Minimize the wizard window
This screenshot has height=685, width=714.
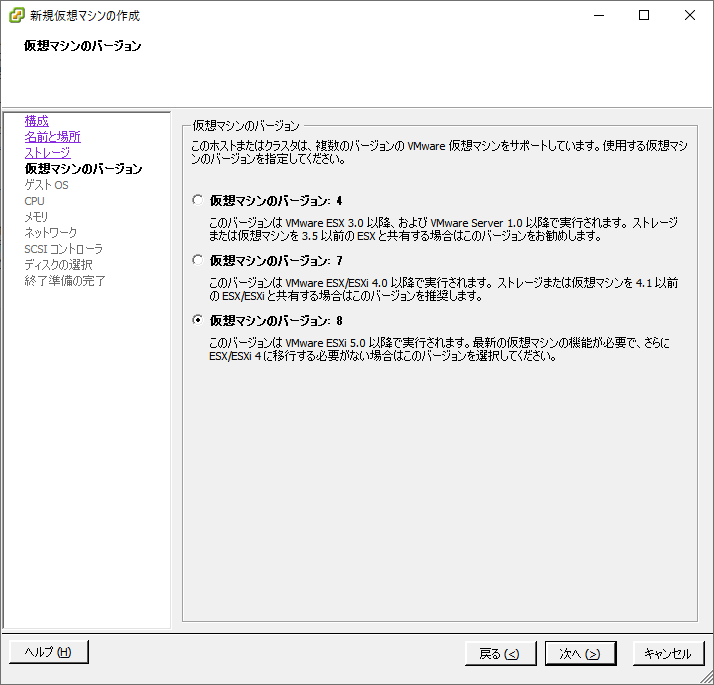click(x=599, y=15)
